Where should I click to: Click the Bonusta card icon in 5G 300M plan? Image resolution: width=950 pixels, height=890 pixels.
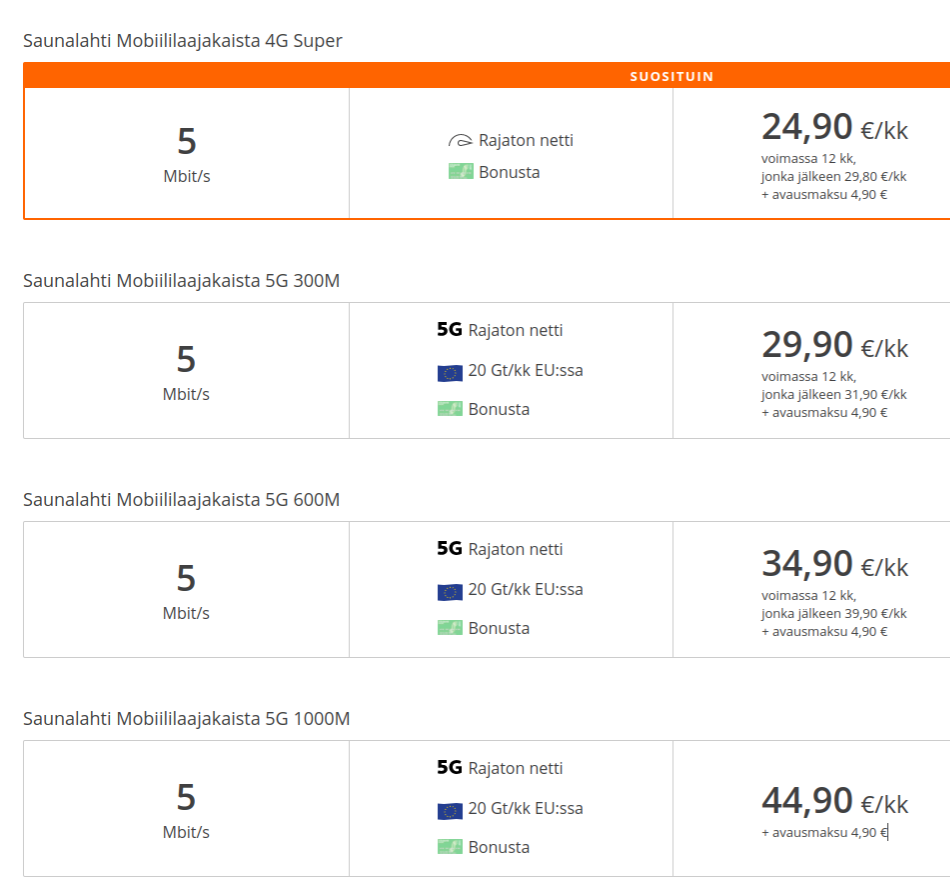click(450, 409)
